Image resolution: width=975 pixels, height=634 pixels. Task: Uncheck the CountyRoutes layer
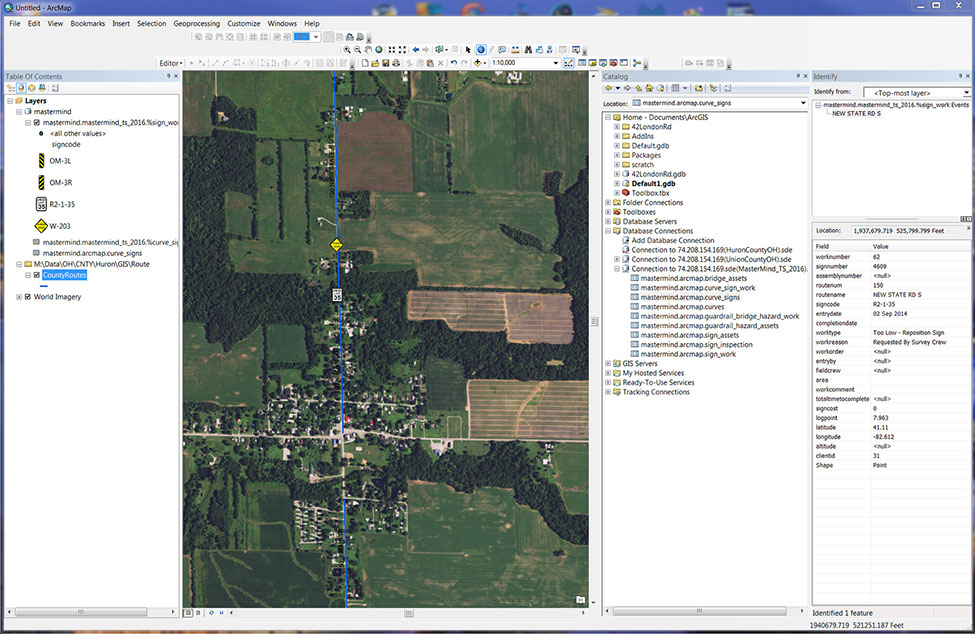(37, 274)
